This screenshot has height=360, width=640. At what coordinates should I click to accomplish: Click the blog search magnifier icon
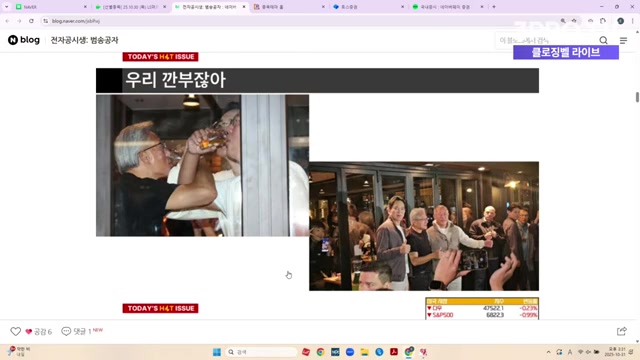(603, 40)
